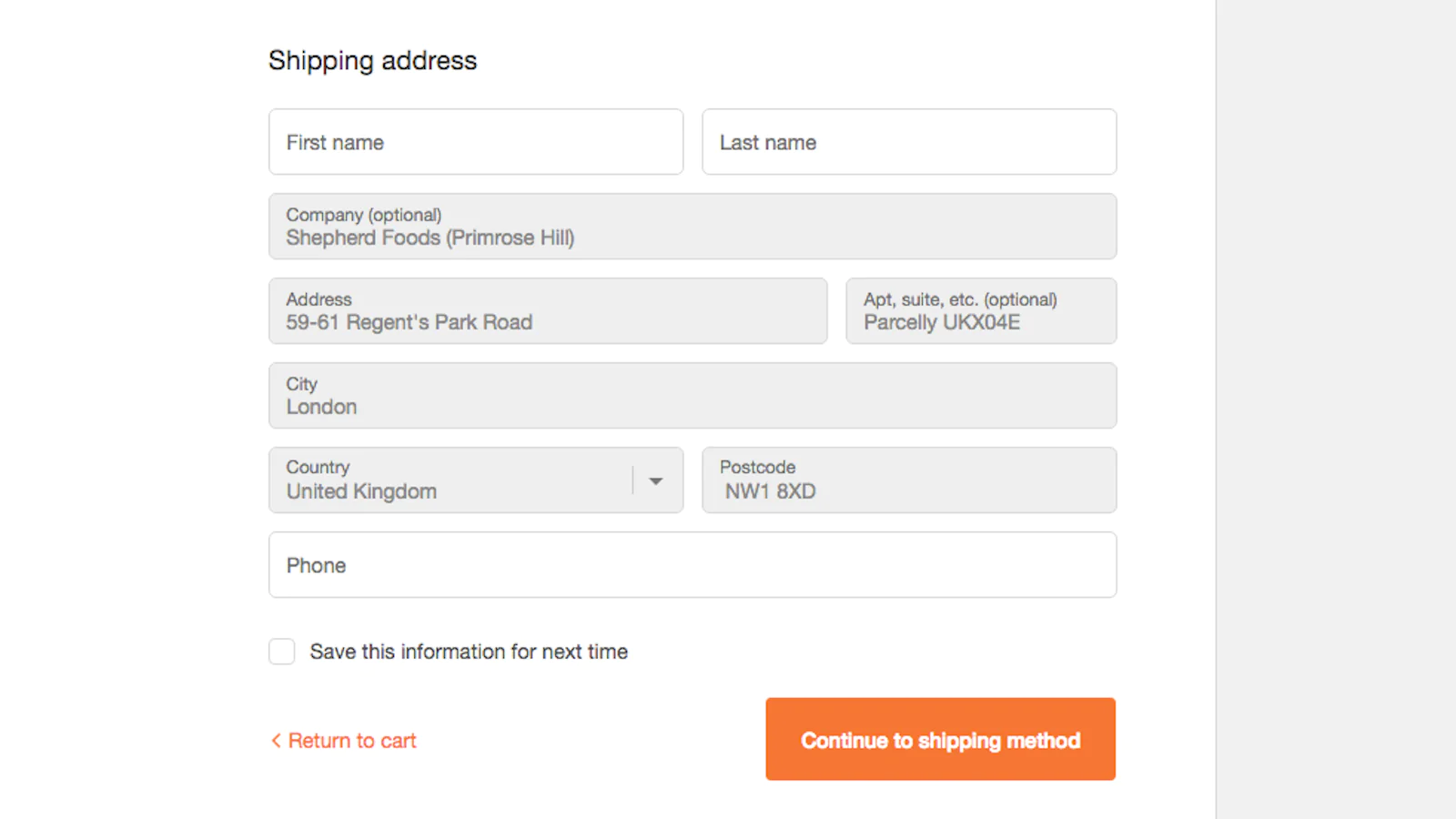Focus the Last name text box
This screenshot has height=819, width=1456.
[x=908, y=142]
